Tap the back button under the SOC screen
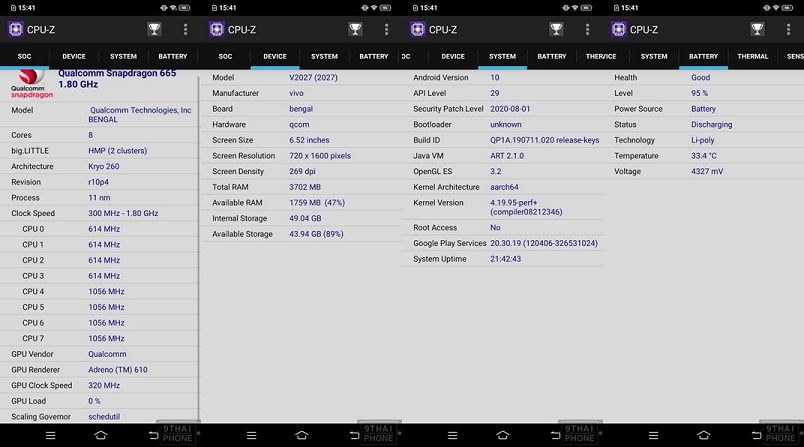This screenshot has width=804, height=447. 153,435
